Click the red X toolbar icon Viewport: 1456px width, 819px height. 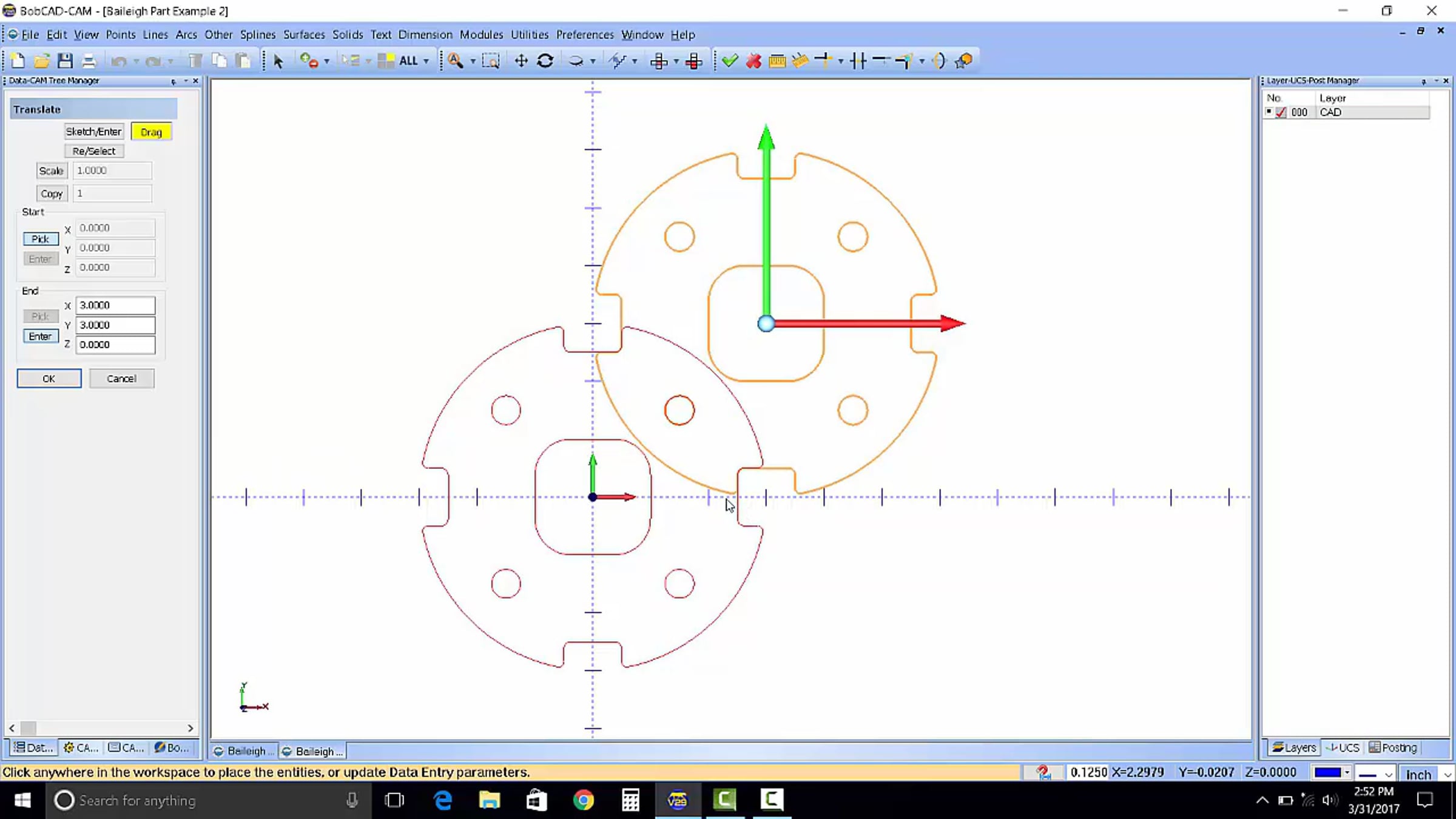click(753, 61)
